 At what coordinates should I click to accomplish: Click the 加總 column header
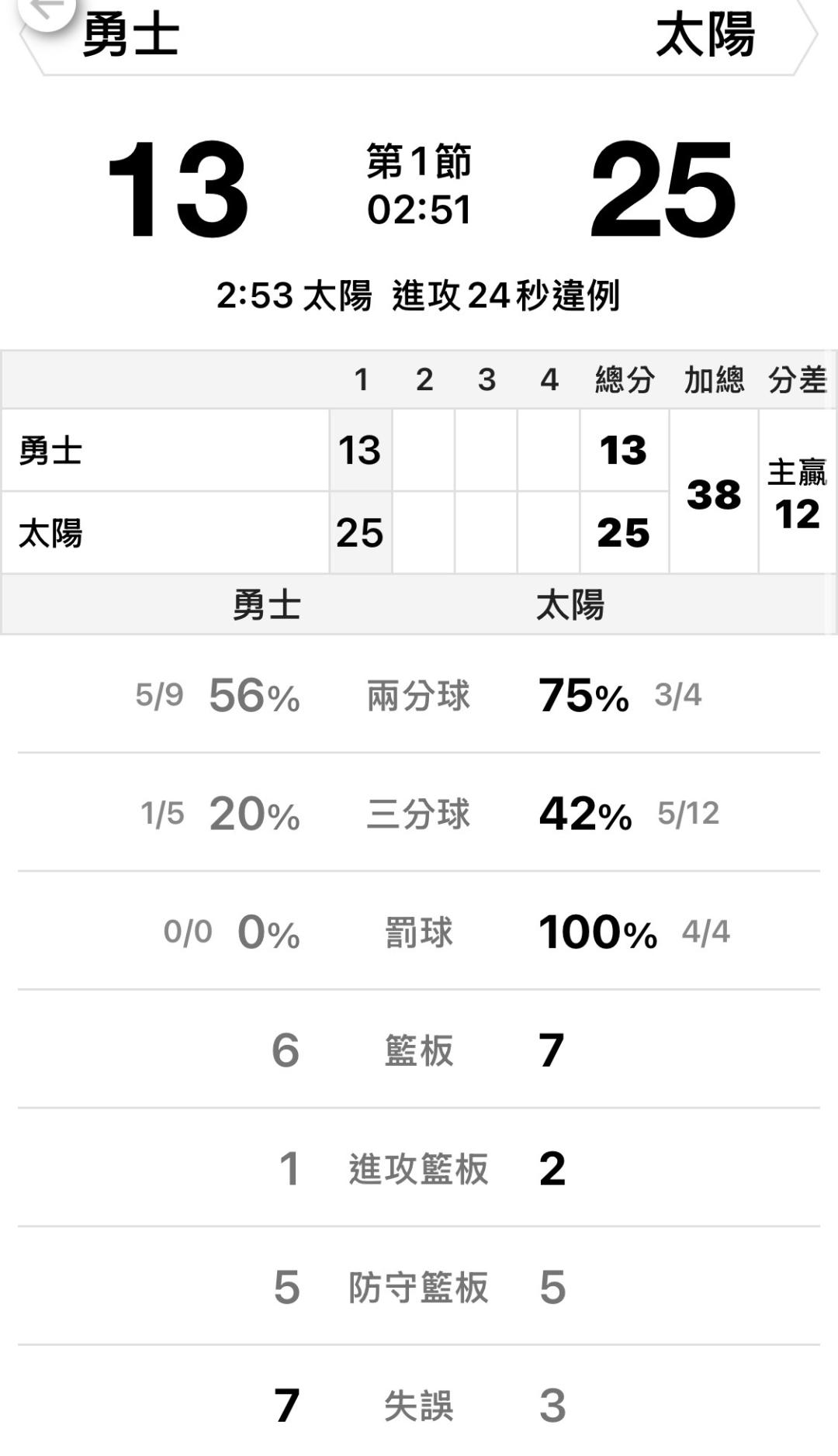pos(714,380)
